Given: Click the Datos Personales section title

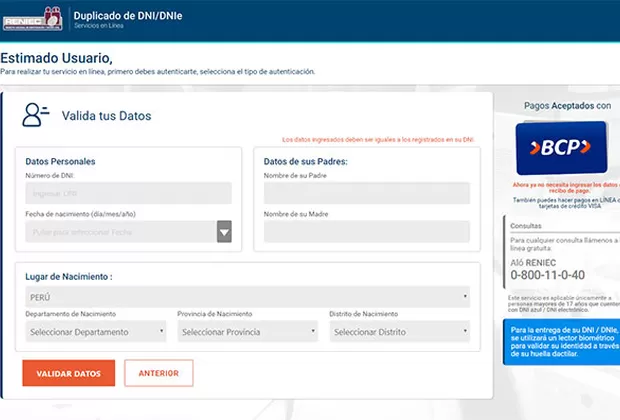Looking at the screenshot, I should (60, 161).
